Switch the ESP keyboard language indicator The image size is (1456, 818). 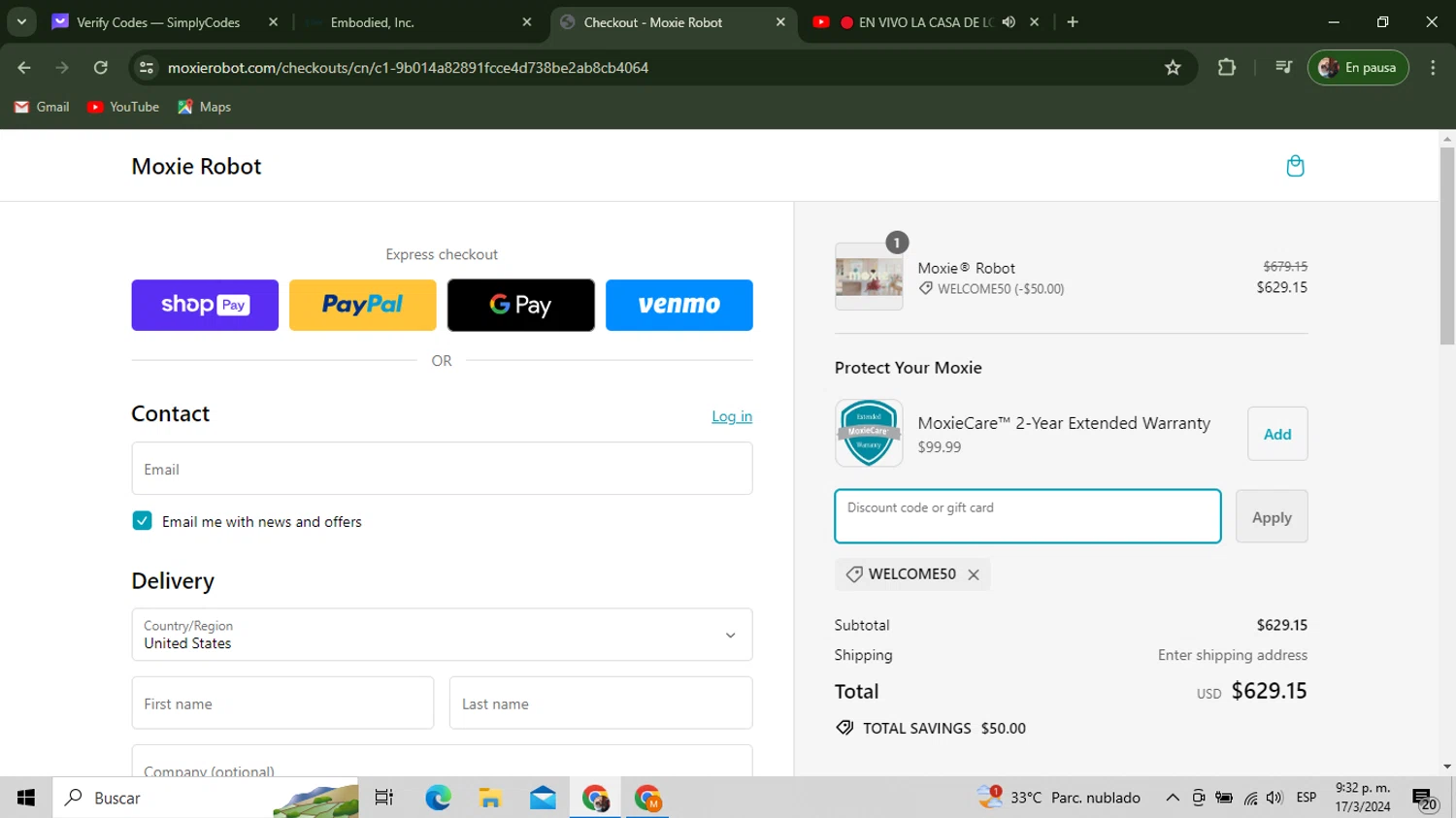[1307, 798]
